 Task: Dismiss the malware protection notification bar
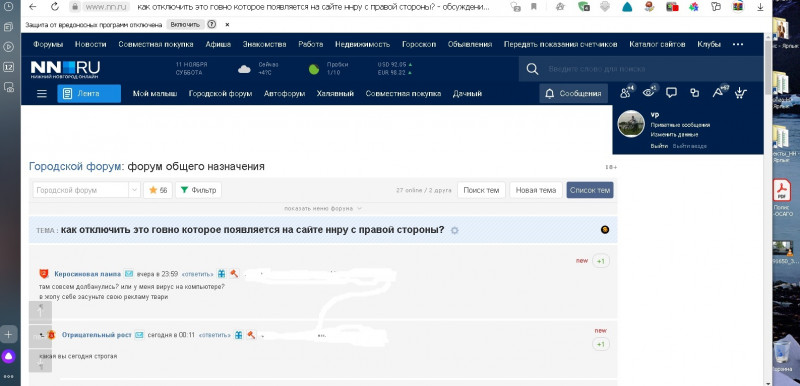coord(228,24)
